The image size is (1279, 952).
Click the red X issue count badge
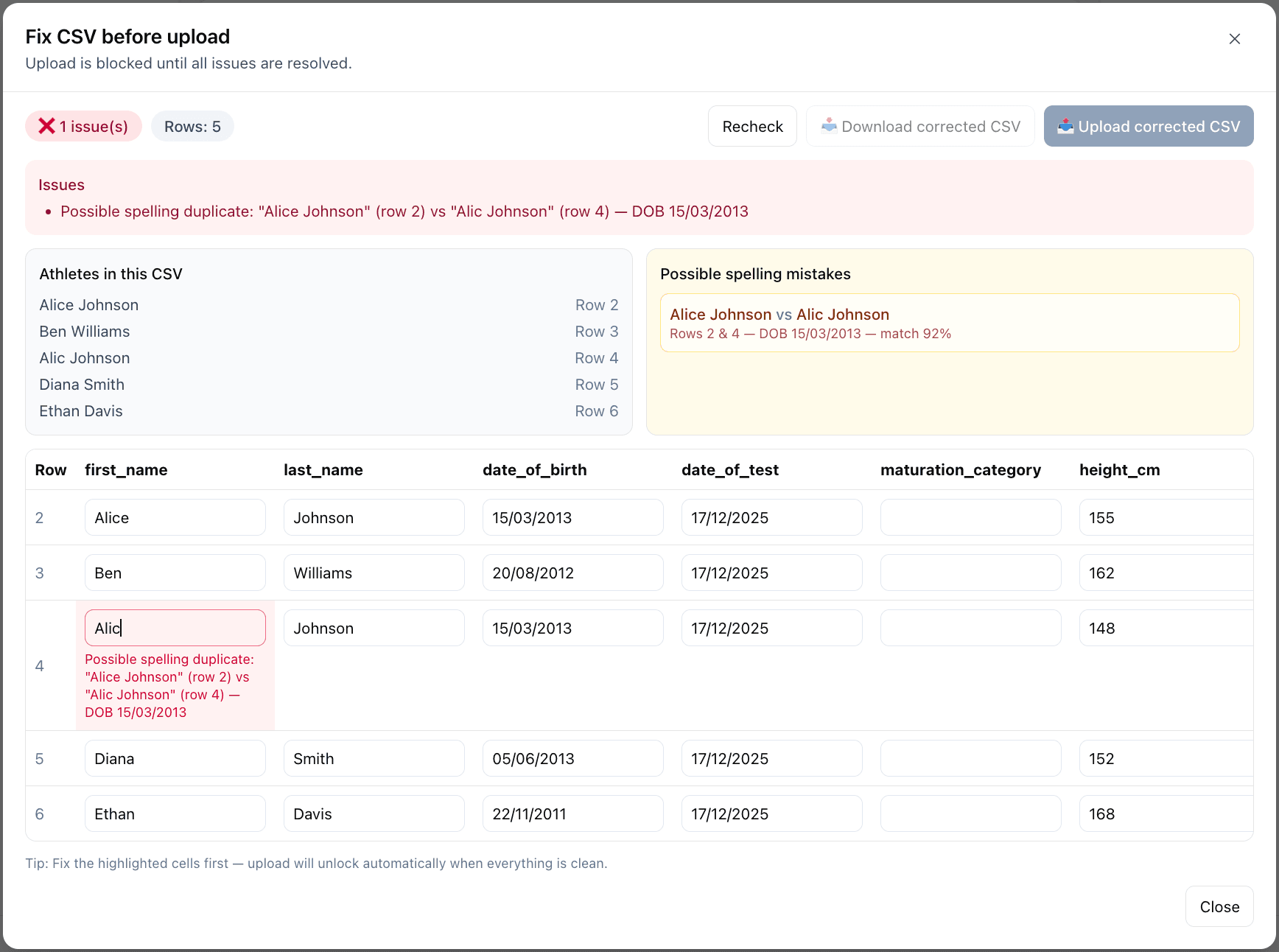[x=83, y=127]
